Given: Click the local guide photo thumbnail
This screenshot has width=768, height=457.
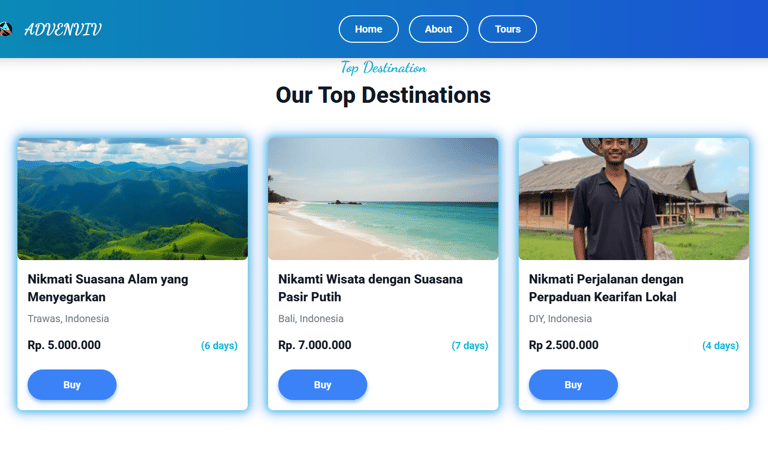Looking at the screenshot, I should [633, 199].
